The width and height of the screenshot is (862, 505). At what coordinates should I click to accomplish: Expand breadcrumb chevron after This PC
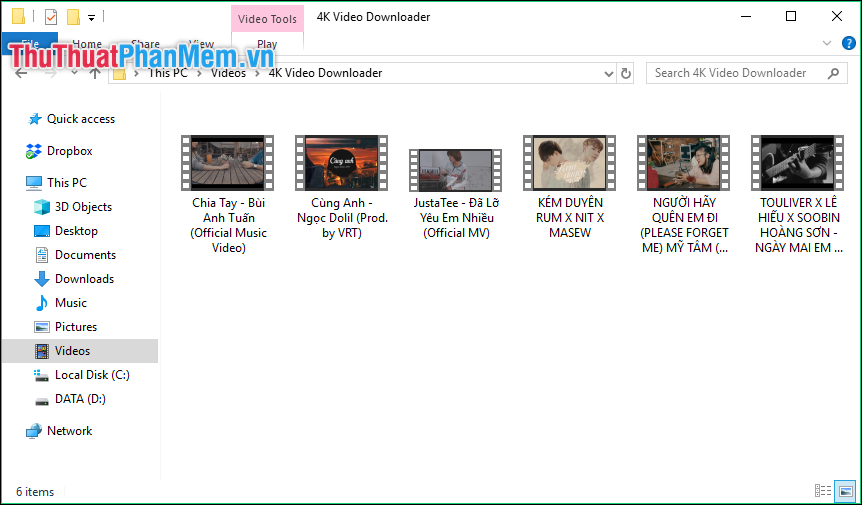click(x=199, y=73)
